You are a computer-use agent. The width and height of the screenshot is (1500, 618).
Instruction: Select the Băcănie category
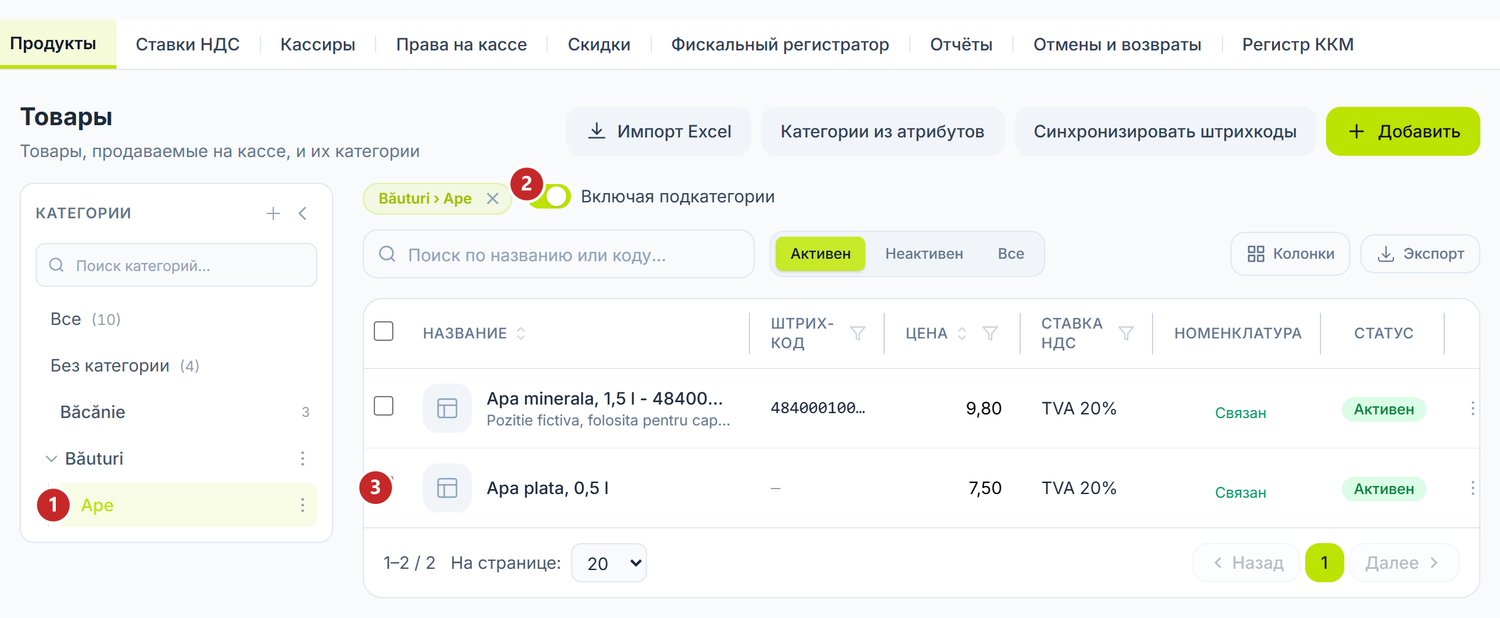[x=92, y=412]
